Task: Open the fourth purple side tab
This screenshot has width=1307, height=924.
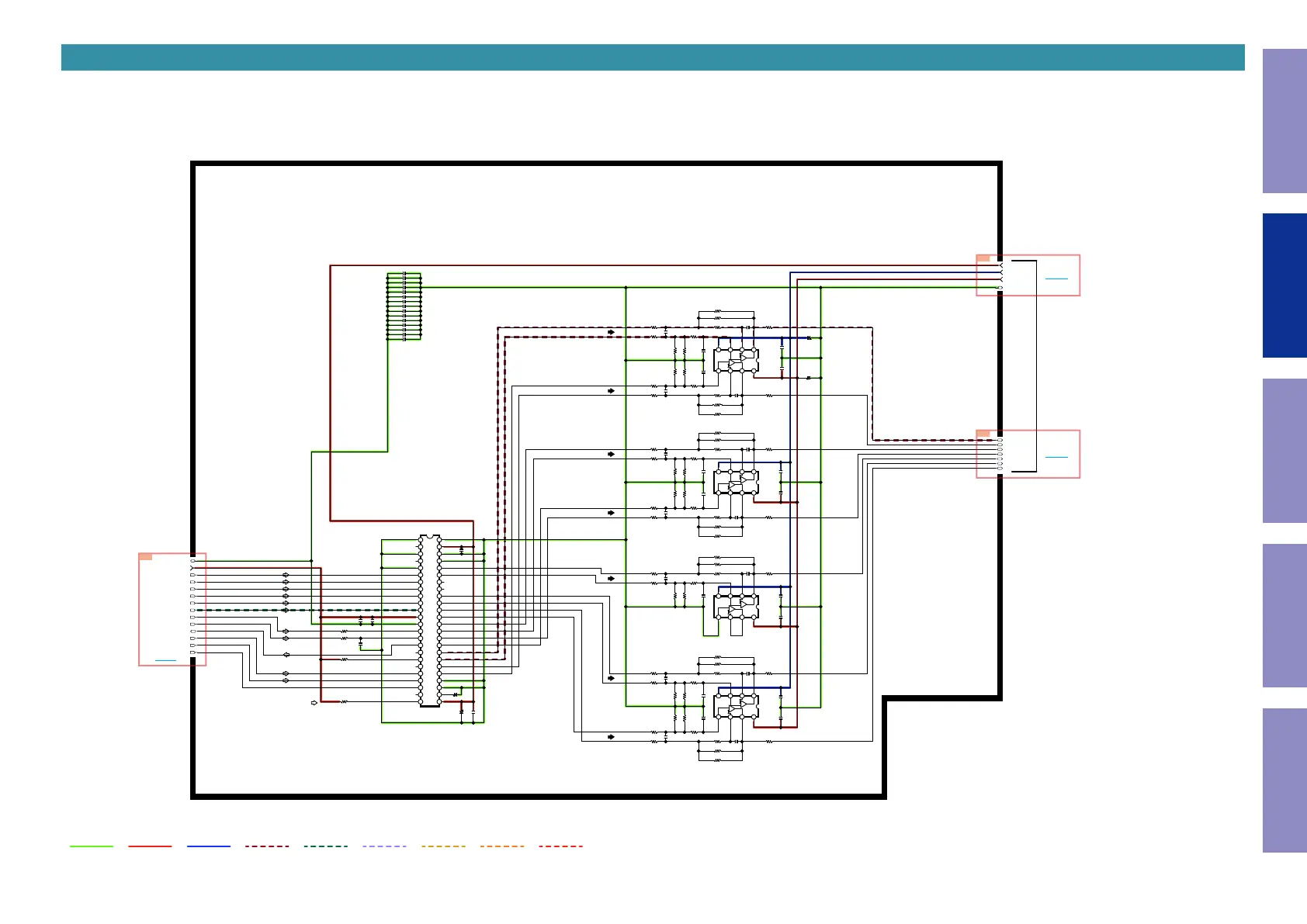Action: (1284, 615)
